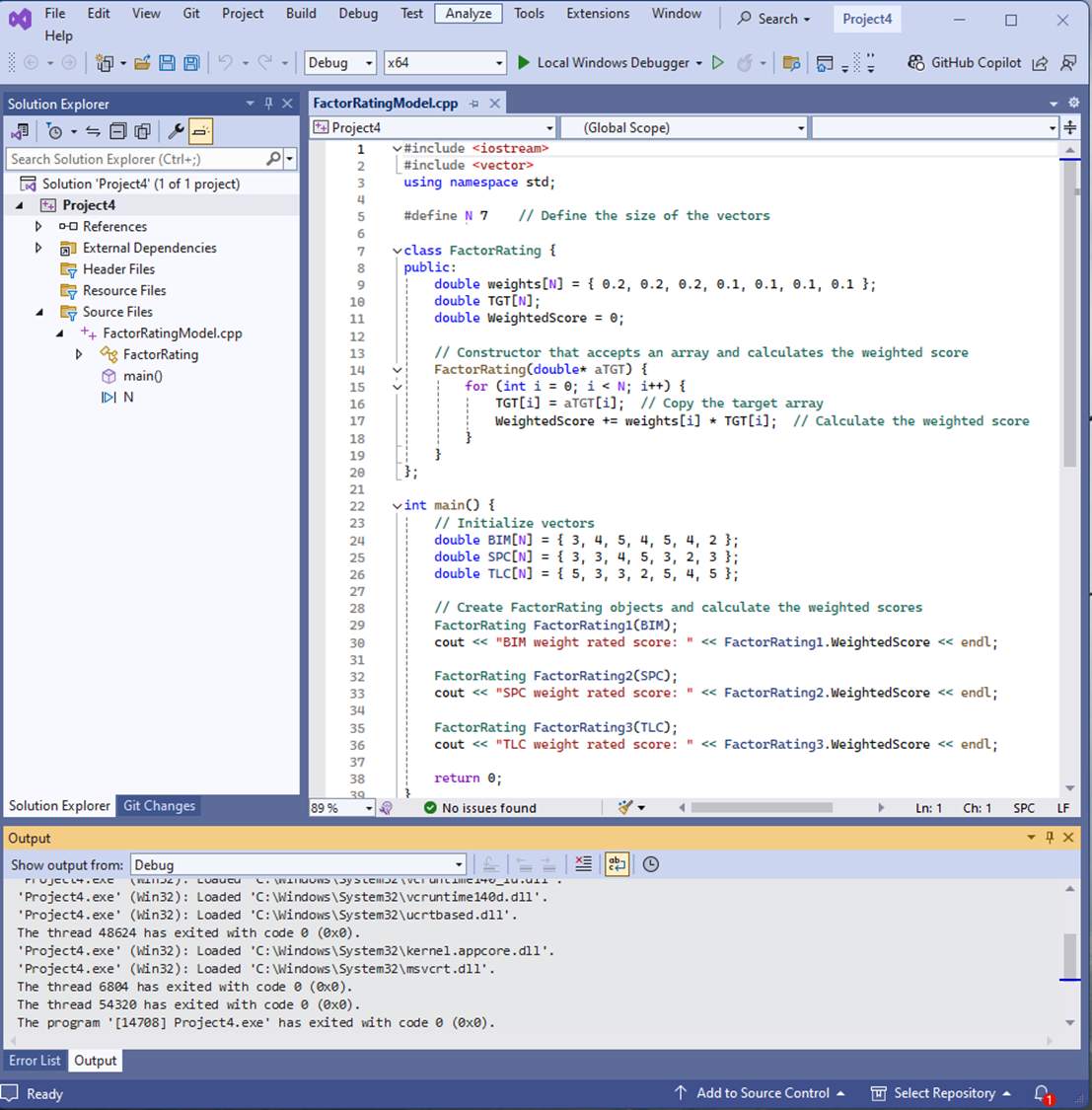Image resolution: width=1092 pixels, height=1110 pixels.
Task: Adjust the editor zoom level showing 89%
Action: (x=335, y=807)
